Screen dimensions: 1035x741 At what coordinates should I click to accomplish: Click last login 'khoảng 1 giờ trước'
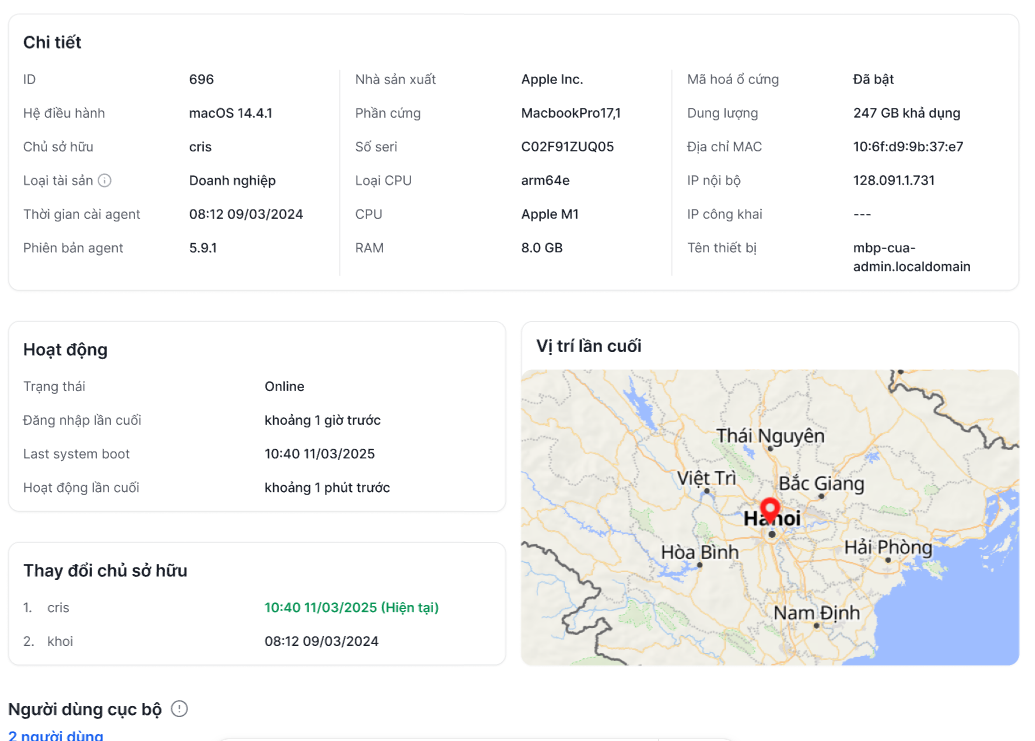323,420
